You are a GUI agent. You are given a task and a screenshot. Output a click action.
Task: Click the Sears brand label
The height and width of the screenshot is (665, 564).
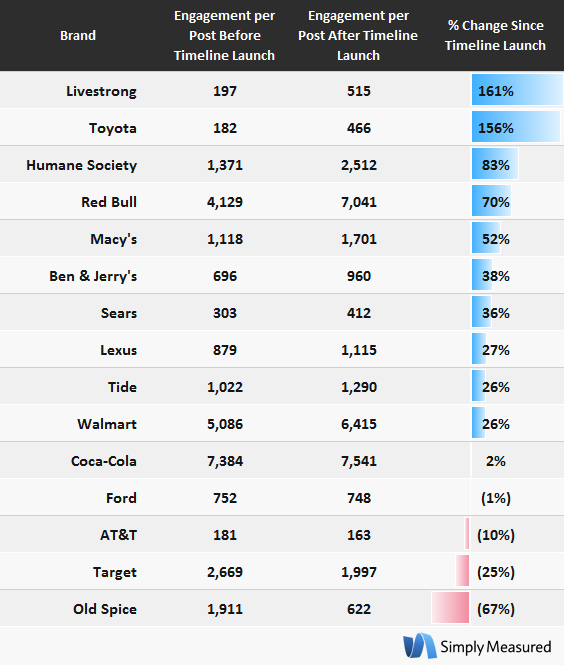tap(119, 313)
